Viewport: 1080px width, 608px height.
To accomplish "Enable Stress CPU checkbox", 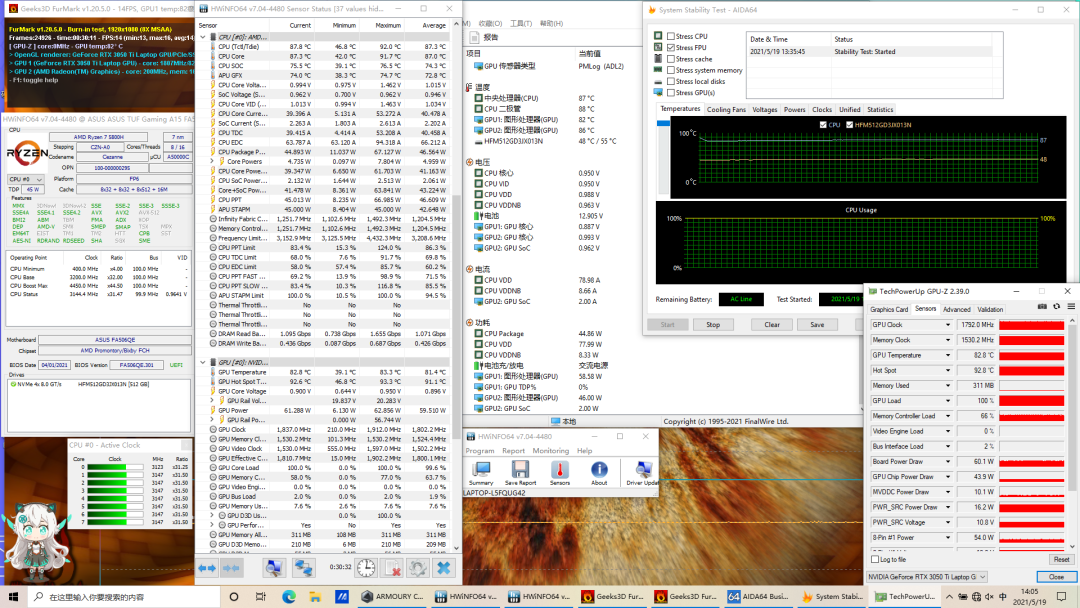I will 671,36.
